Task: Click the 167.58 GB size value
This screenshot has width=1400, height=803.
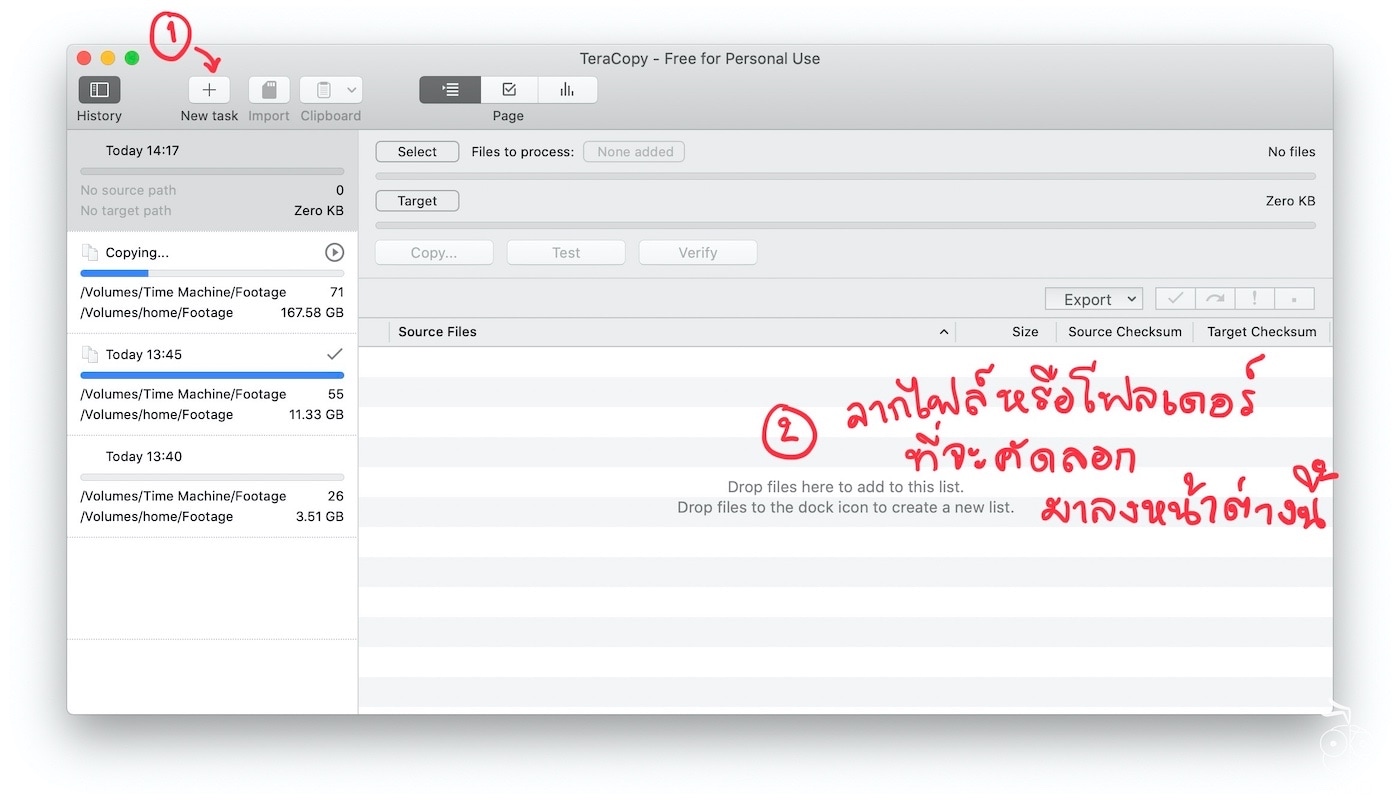Action: [x=312, y=313]
